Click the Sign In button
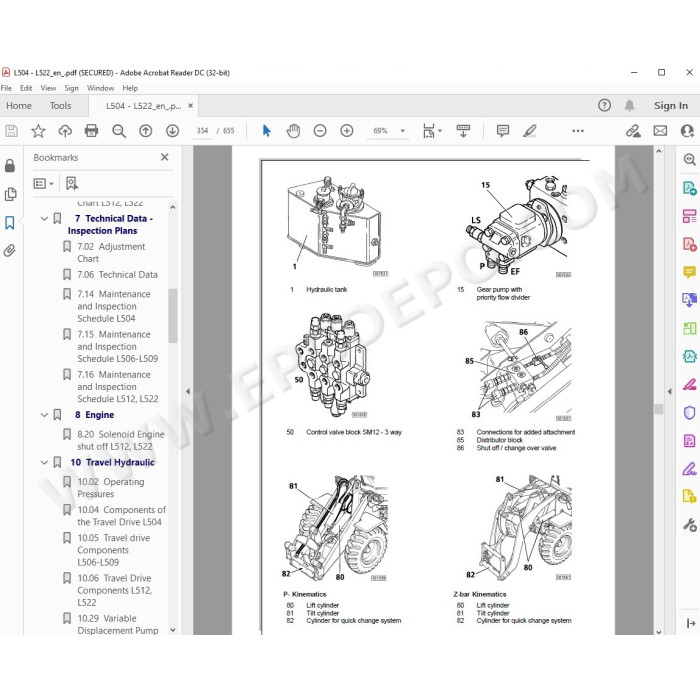700x700 pixels. click(x=671, y=106)
